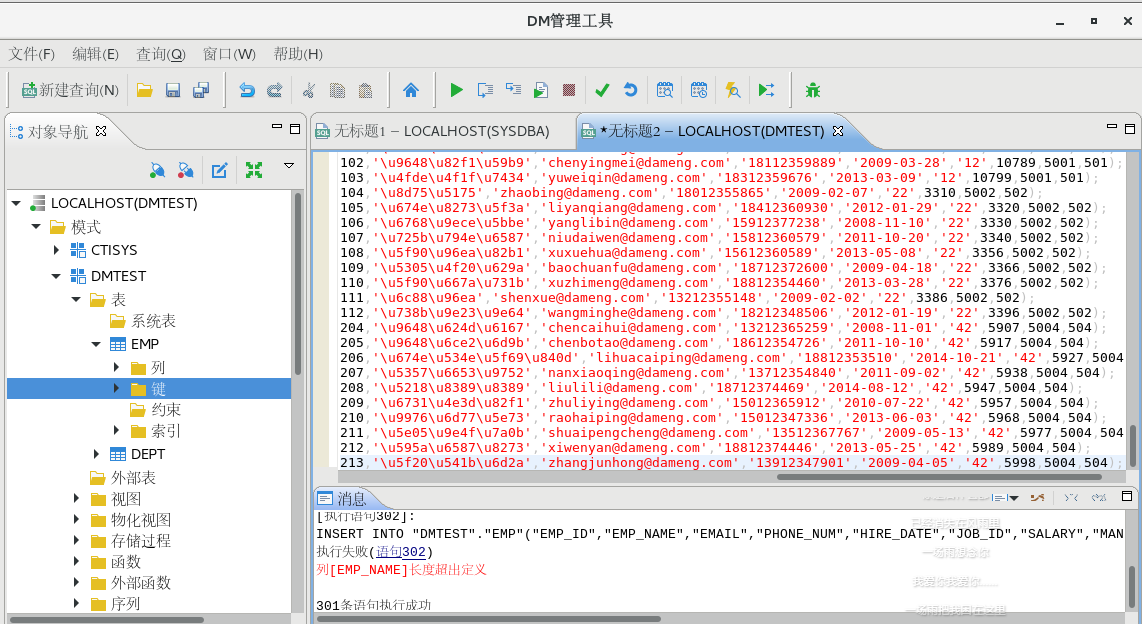
Task: Click the calendar clock plan icon
Action: point(698,90)
